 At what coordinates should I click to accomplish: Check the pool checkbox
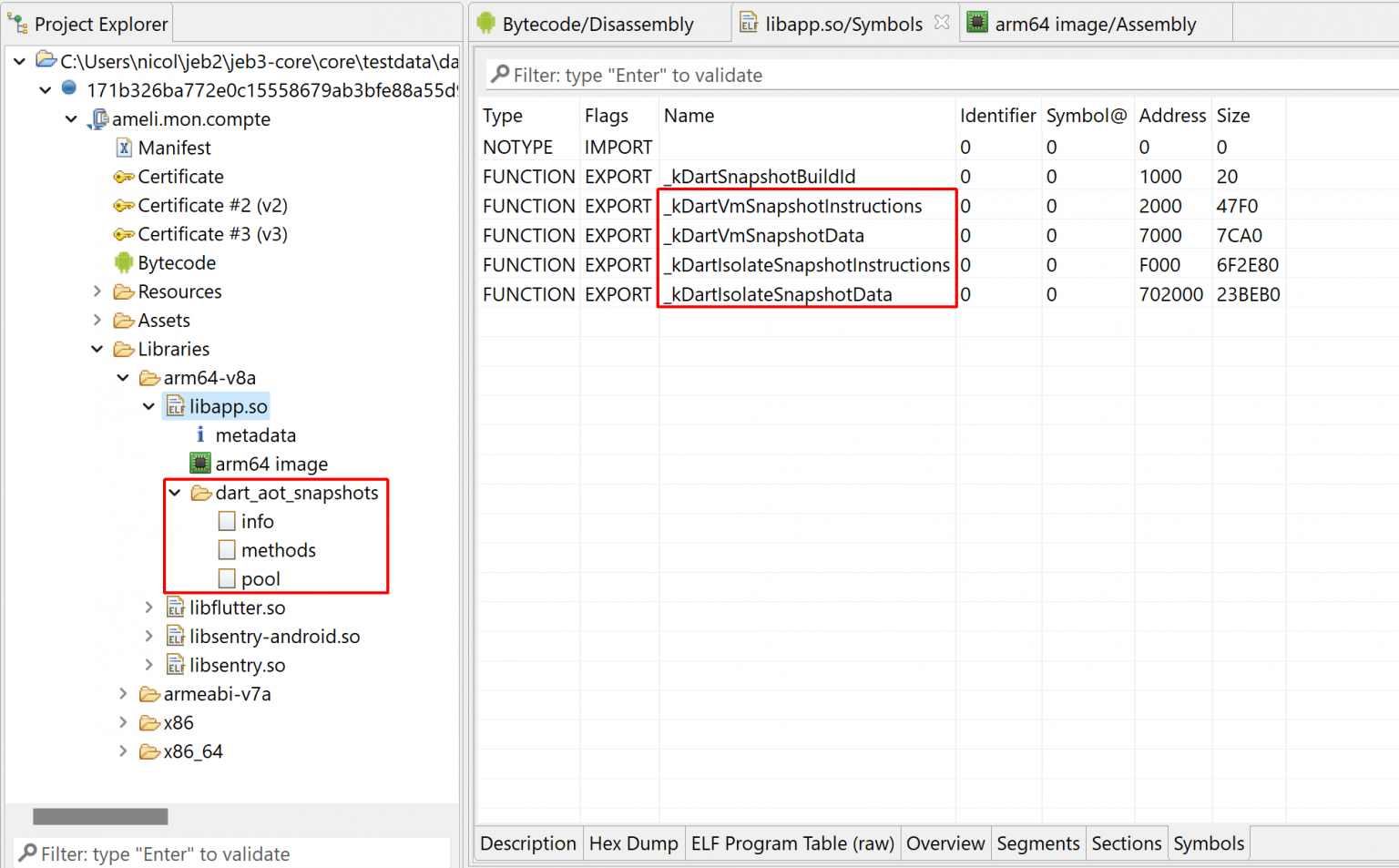point(227,577)
